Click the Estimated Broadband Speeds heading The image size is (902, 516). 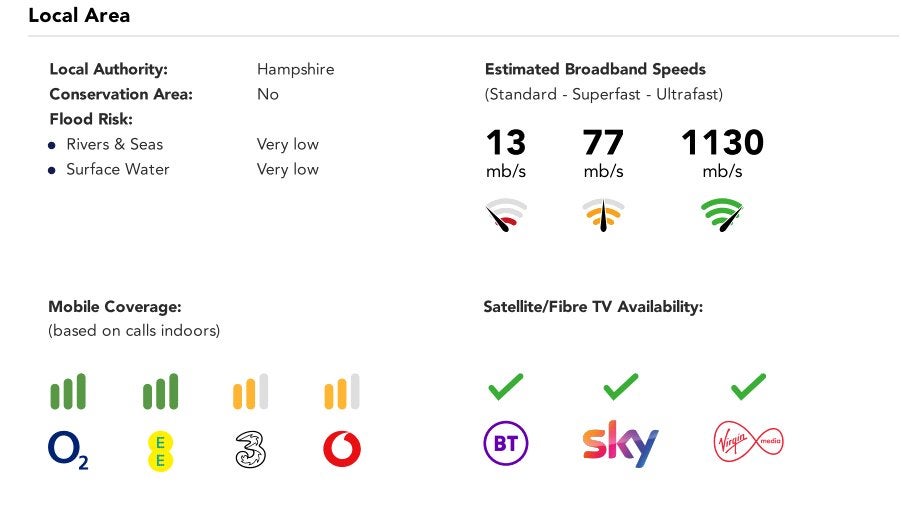595,69
